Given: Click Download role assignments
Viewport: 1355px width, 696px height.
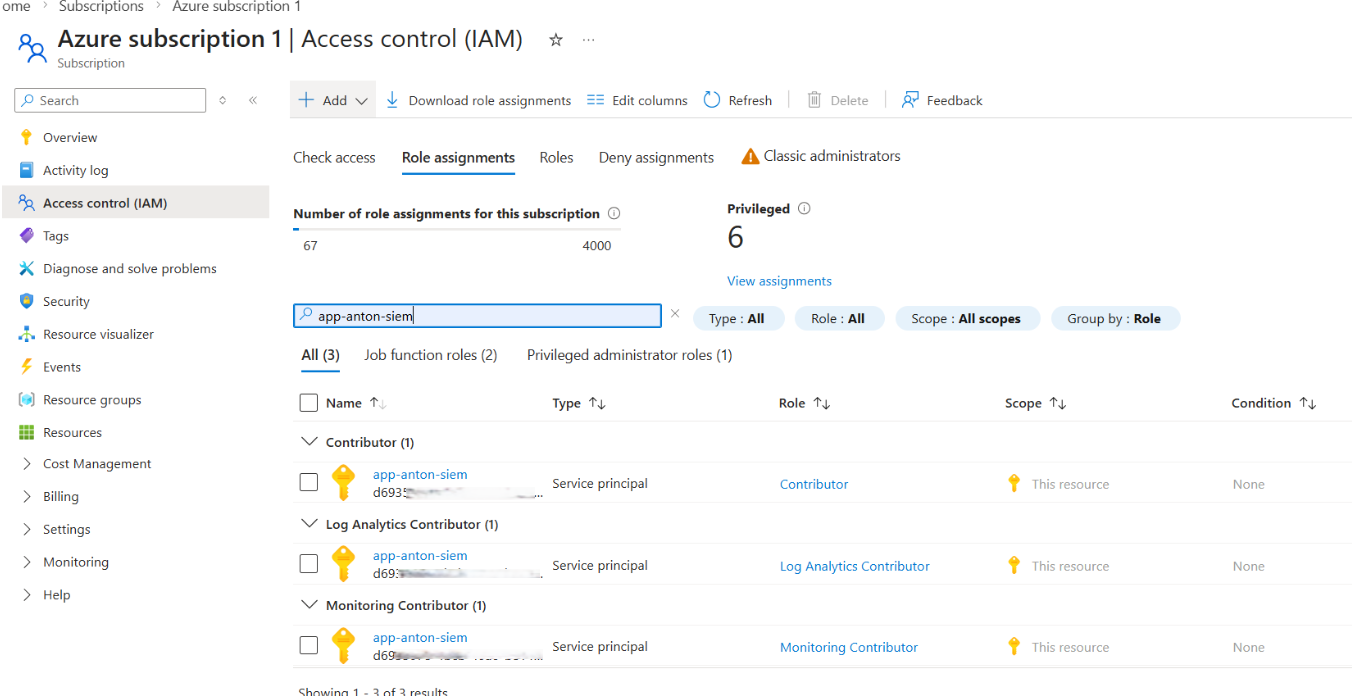Looking at the screenshot, I should tap(478, 100).
